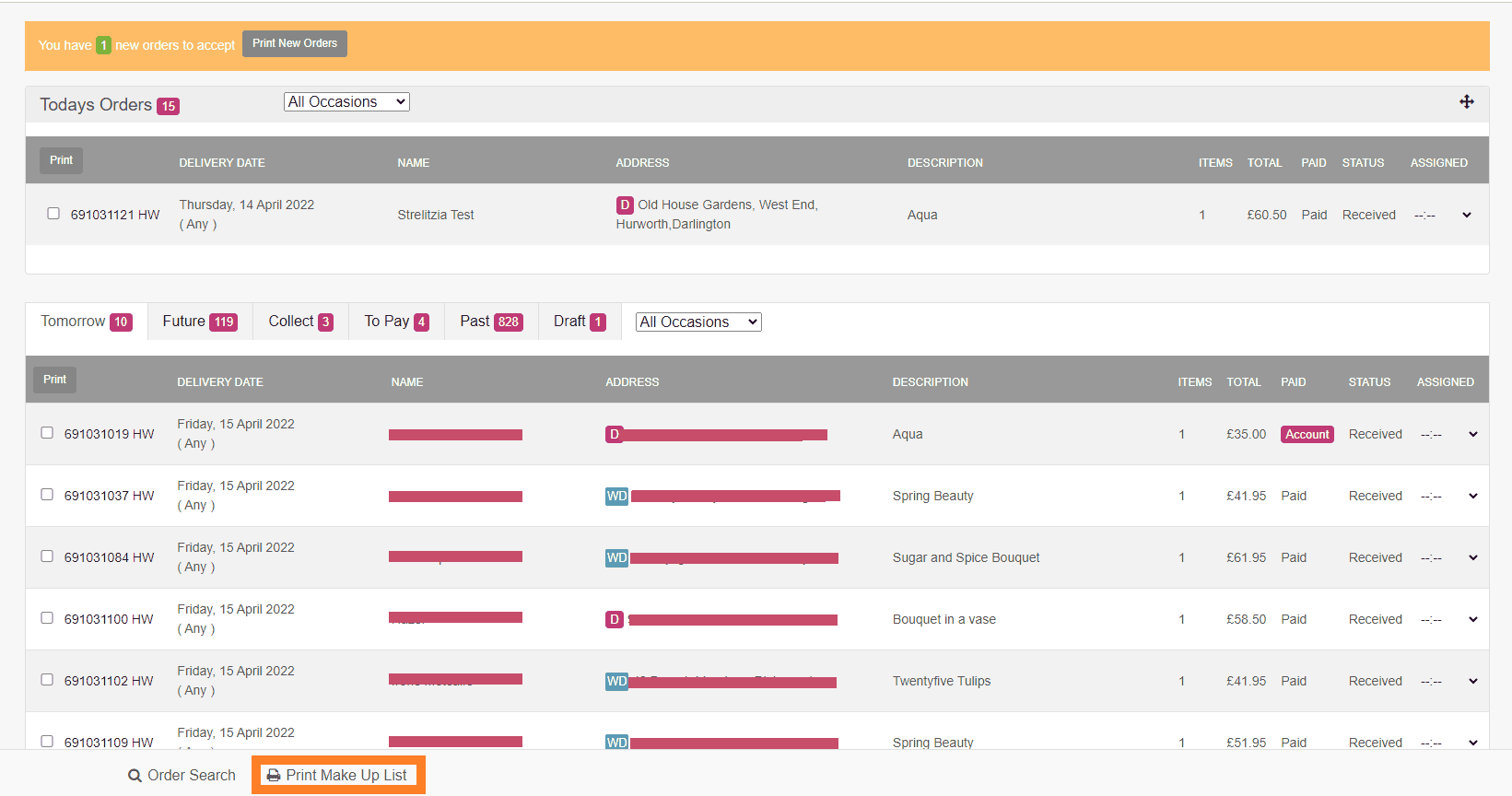Click the green new orders count badge
The width and height of the screenshot is (1512, 796).
click(103, 45)
